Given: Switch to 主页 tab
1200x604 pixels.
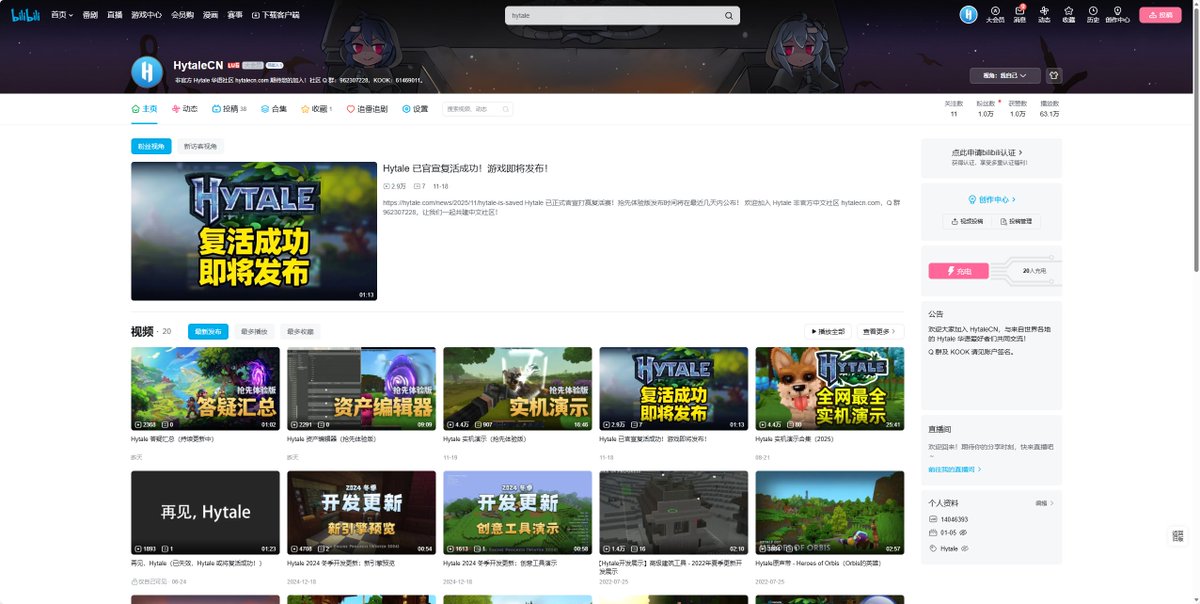Looking at the screenshot, I should pyautogui.click(x=144, y=109).
